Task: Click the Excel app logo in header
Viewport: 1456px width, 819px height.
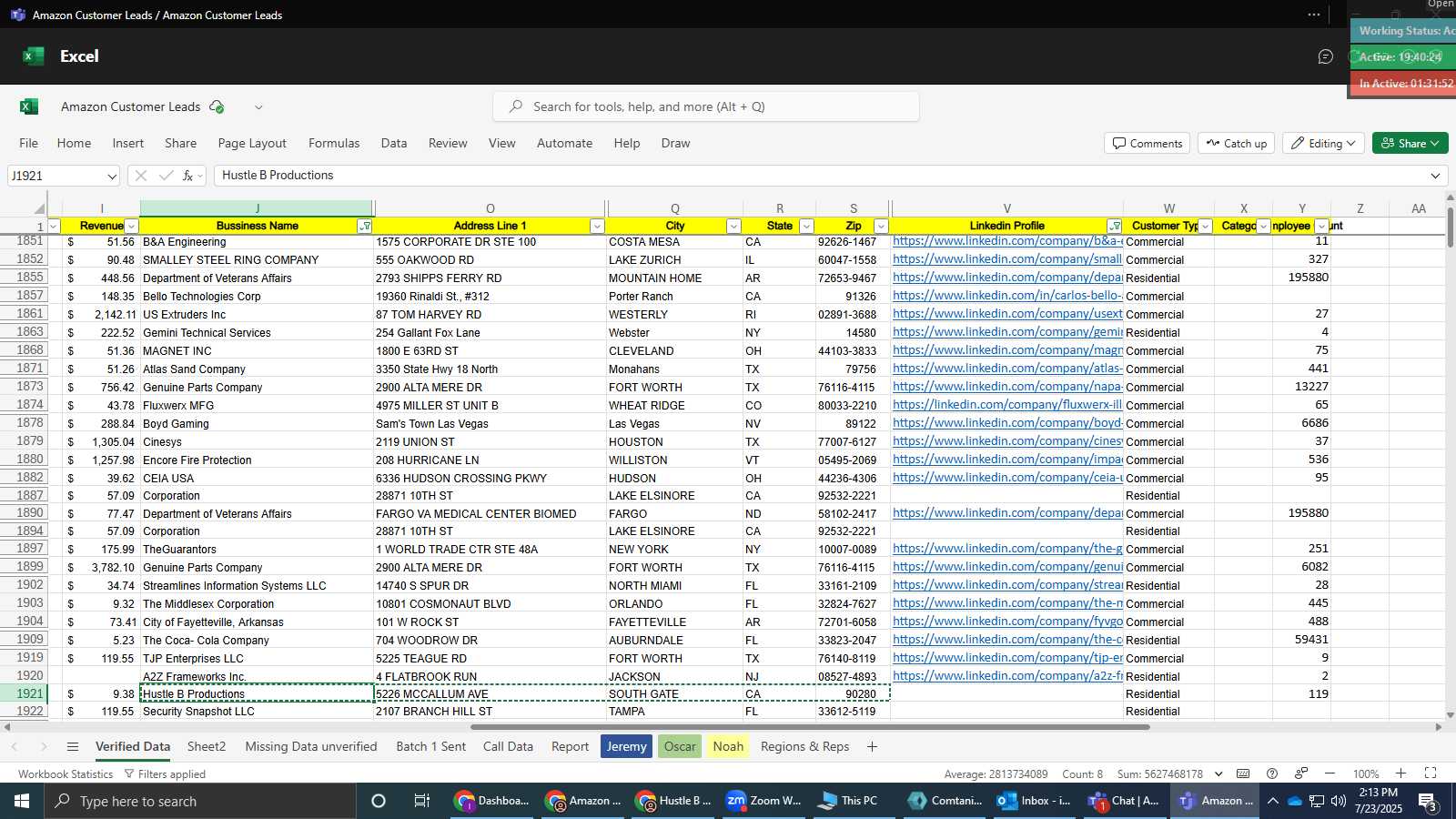Action: [34, 56]
